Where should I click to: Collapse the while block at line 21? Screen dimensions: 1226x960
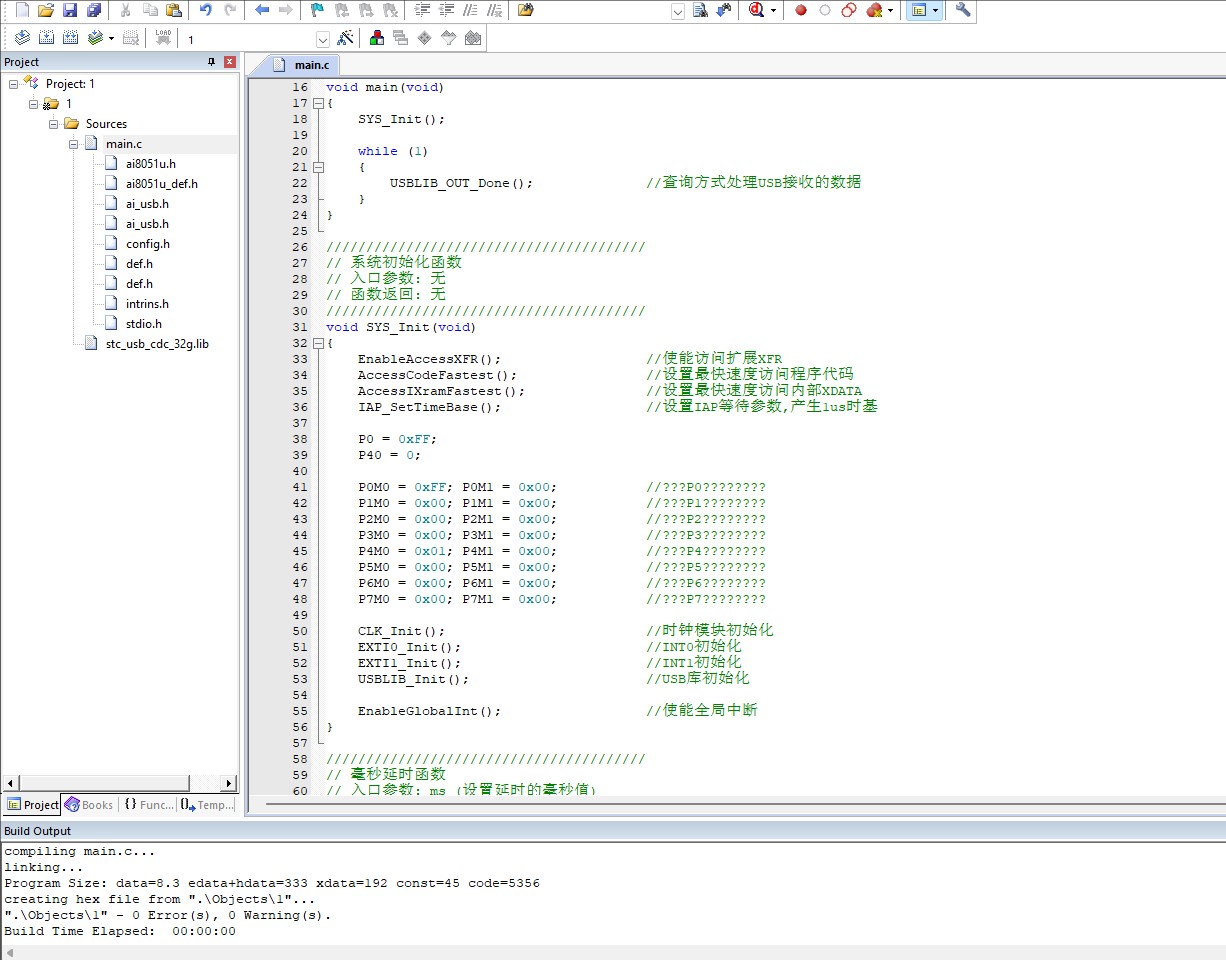(x=318, y=167)
